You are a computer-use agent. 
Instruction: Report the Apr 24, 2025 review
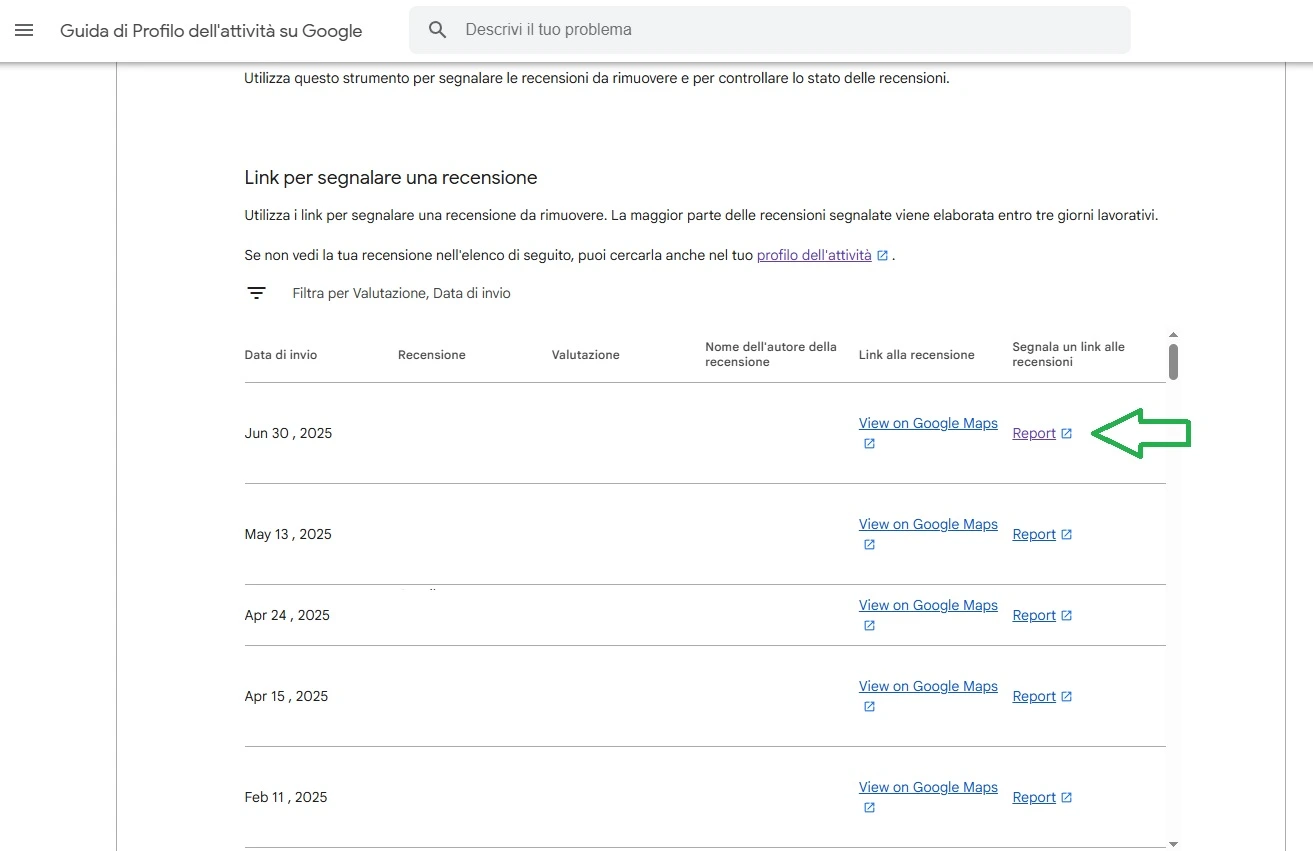pos(1034,615)
